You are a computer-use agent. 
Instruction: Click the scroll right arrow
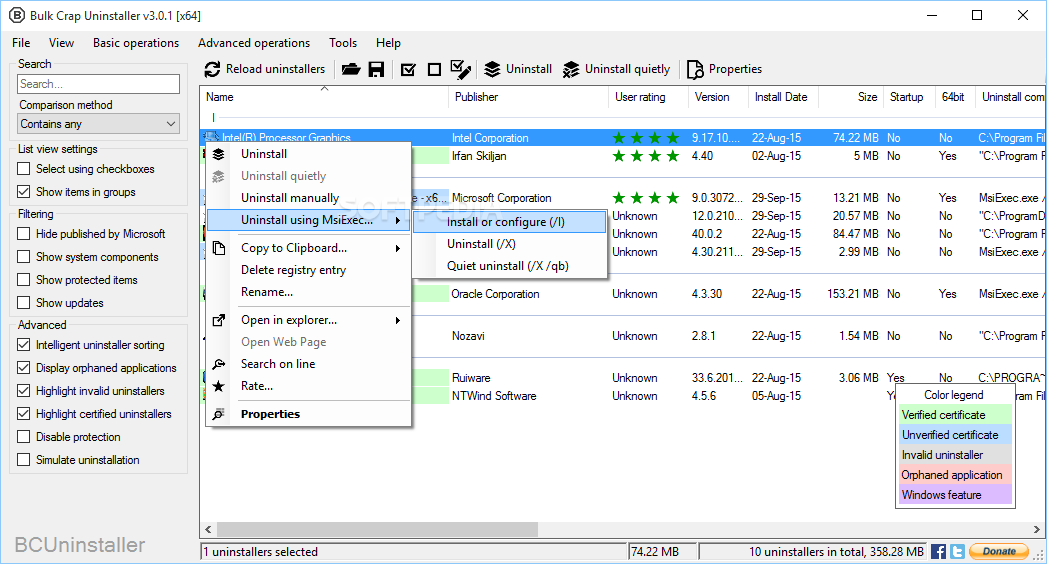click(1036, 530)
